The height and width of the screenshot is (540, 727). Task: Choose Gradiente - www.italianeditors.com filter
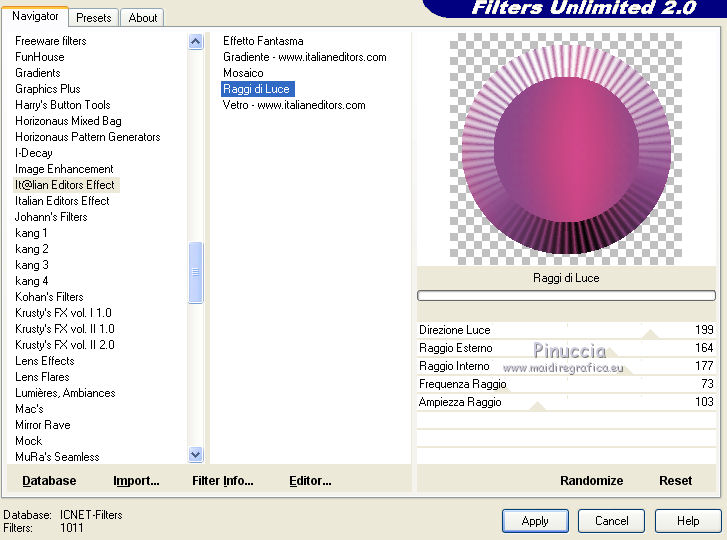(305, 57)
